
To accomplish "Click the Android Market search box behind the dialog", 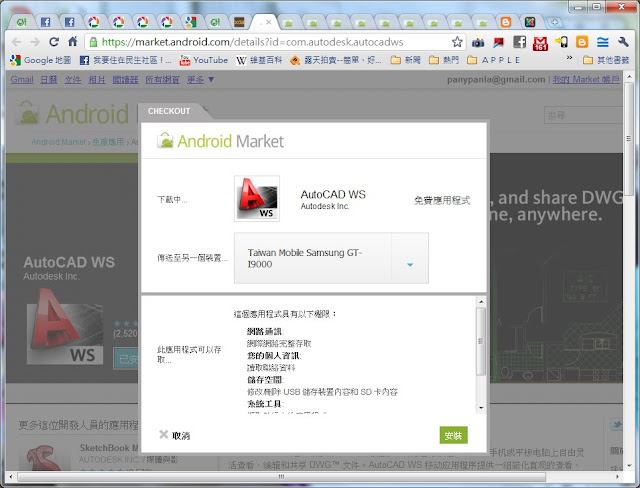I will point(583,115).
